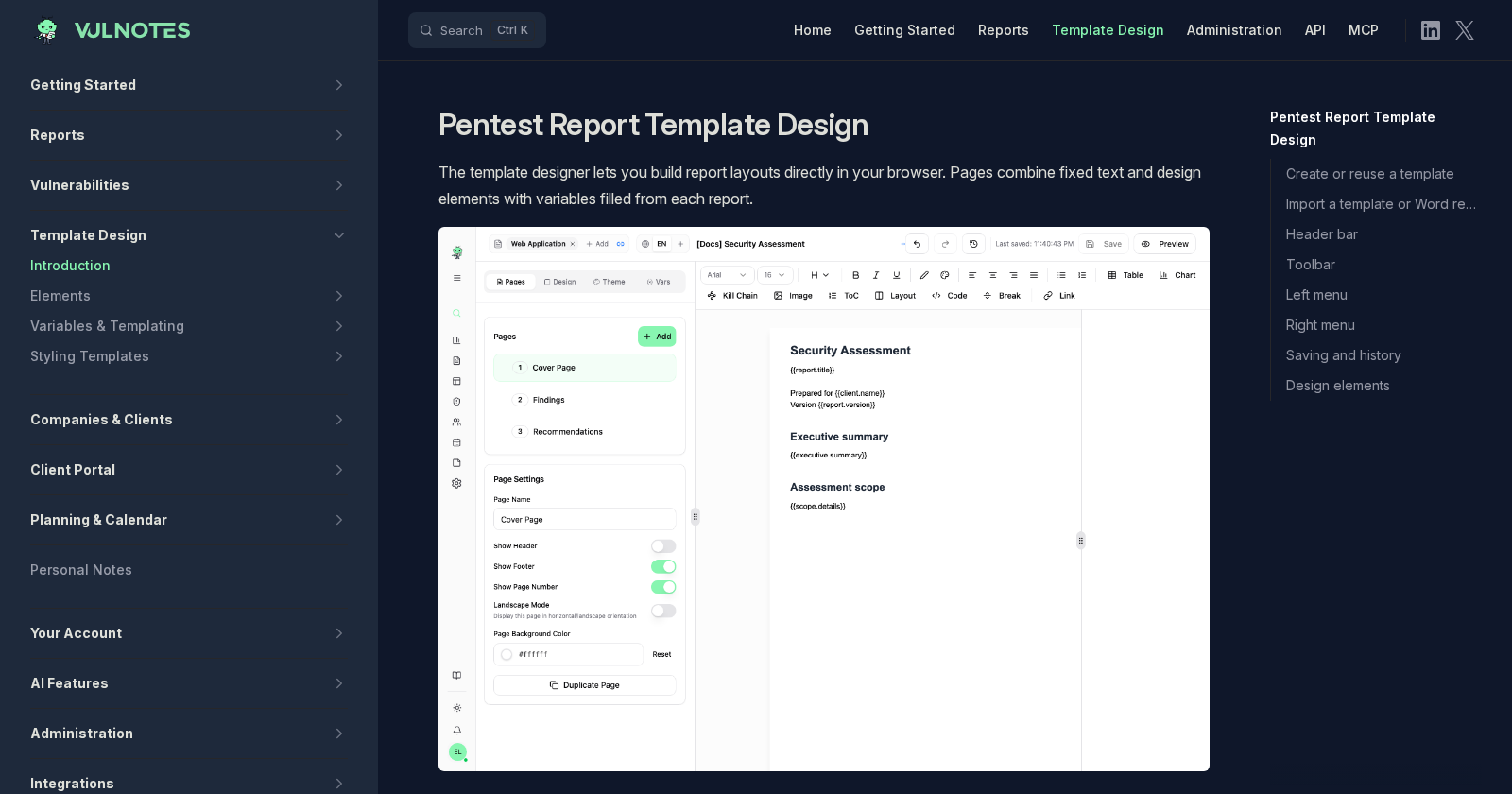The height and width of the screenshot is (794, 1512).
Task: Jump to 'Import a template or Word re…'
Action: tap(1381, 204)
